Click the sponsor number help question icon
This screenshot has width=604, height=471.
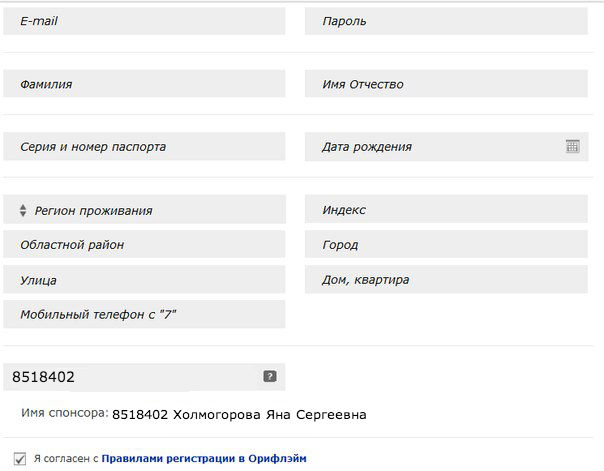(x=270, y=376)
